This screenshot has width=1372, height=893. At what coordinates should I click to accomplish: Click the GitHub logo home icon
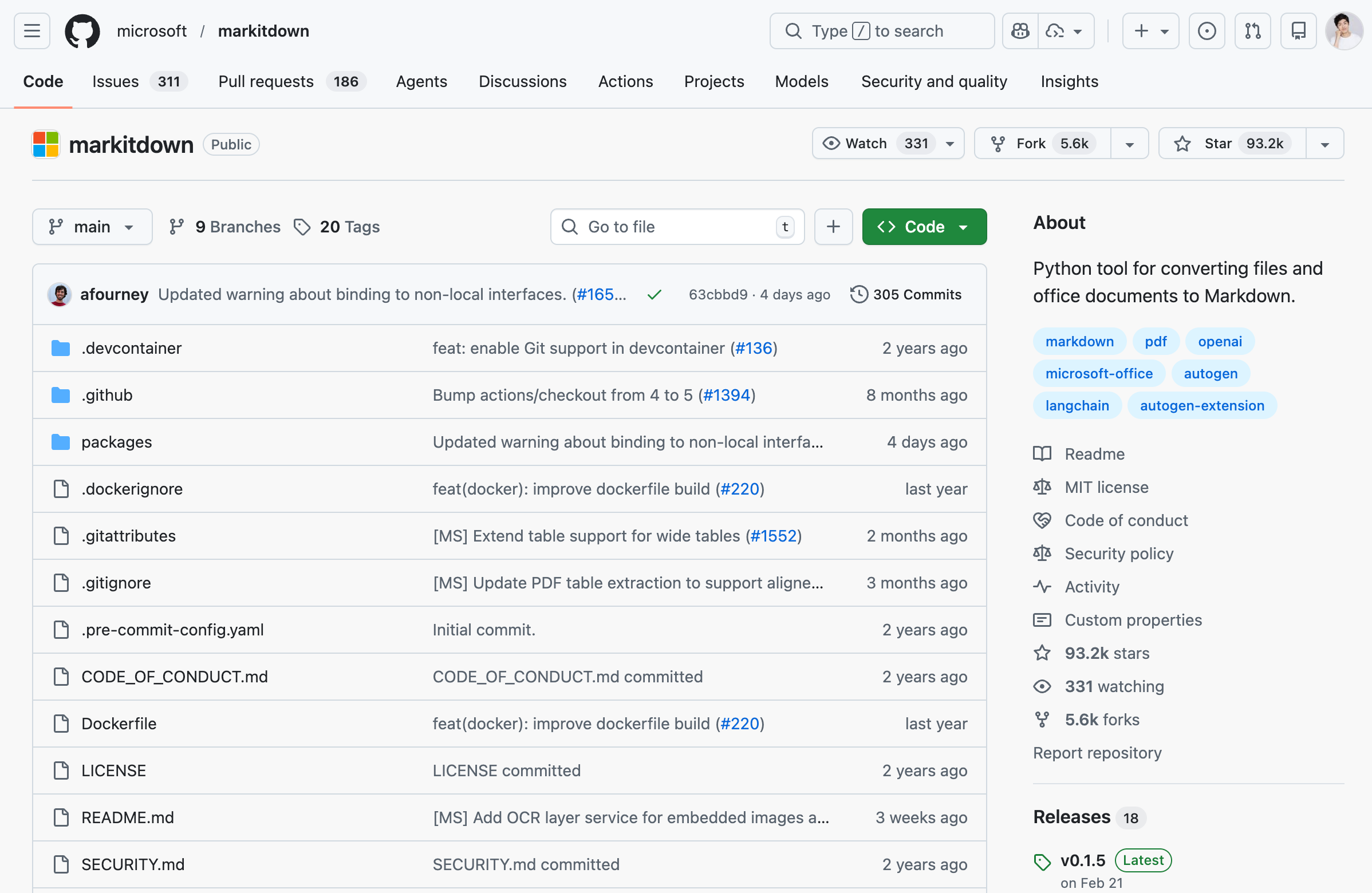click(82, 30)
